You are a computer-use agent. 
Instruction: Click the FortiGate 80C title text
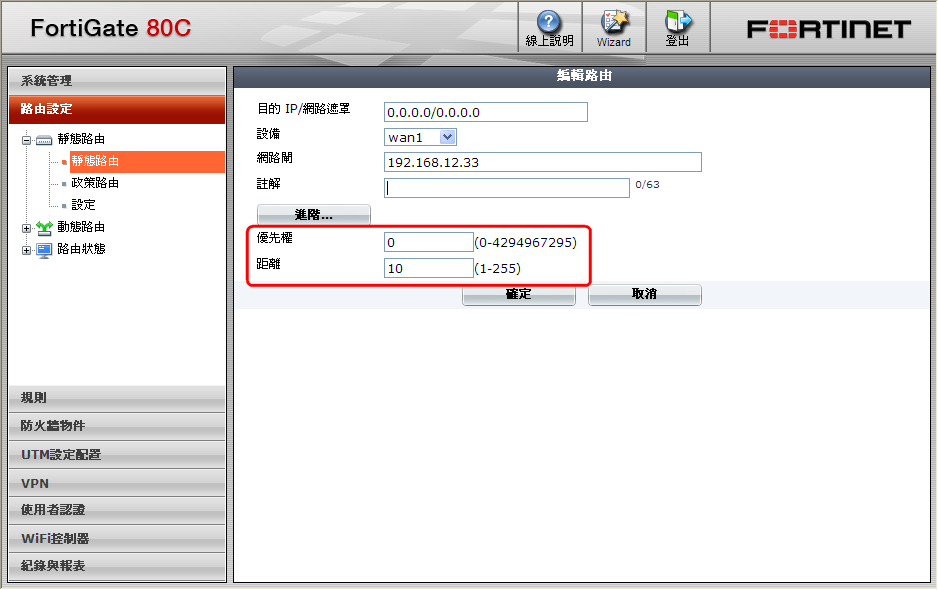point(111,28)
